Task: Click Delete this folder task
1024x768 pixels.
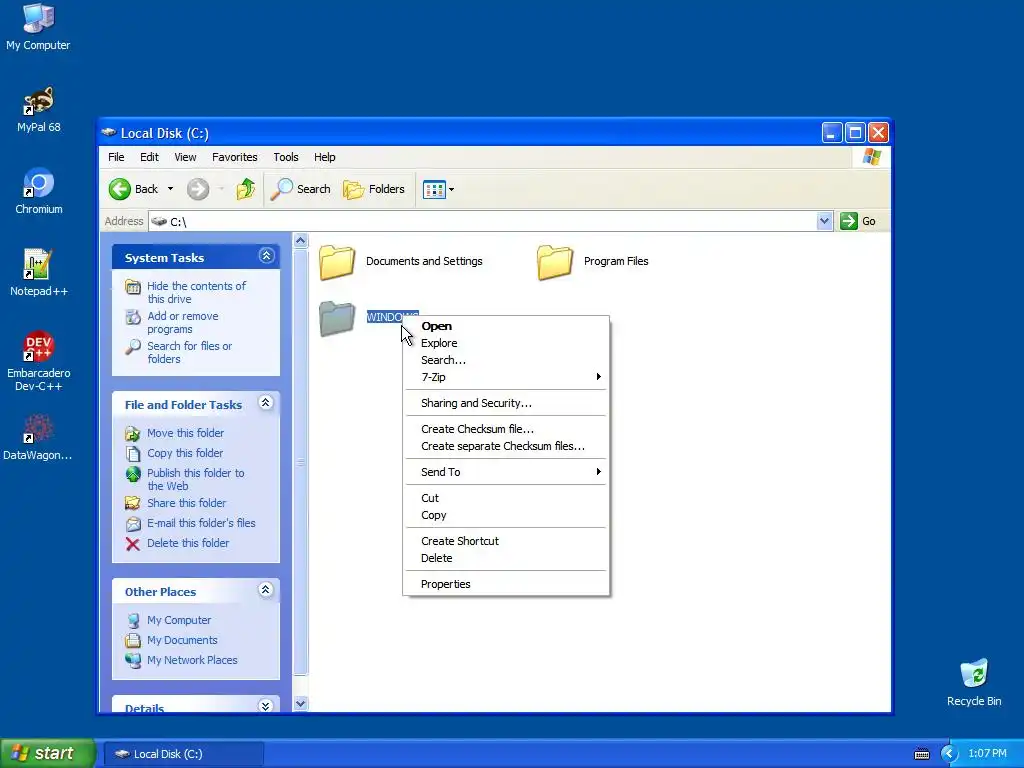Action: tap(187, 543)
